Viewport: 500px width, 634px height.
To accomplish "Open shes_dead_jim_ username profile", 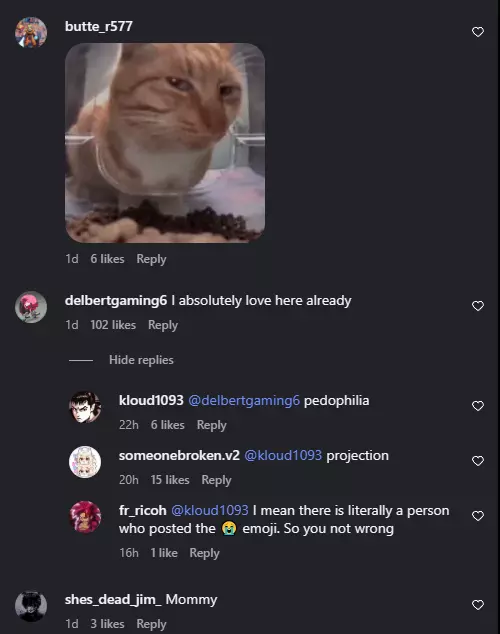I will [x=113, y=600].
